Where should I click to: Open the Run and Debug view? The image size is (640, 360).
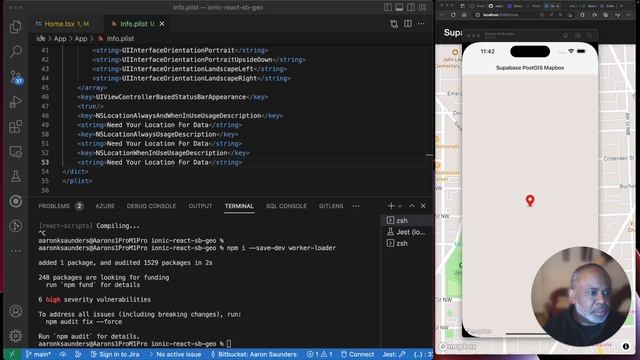(16, 102)
